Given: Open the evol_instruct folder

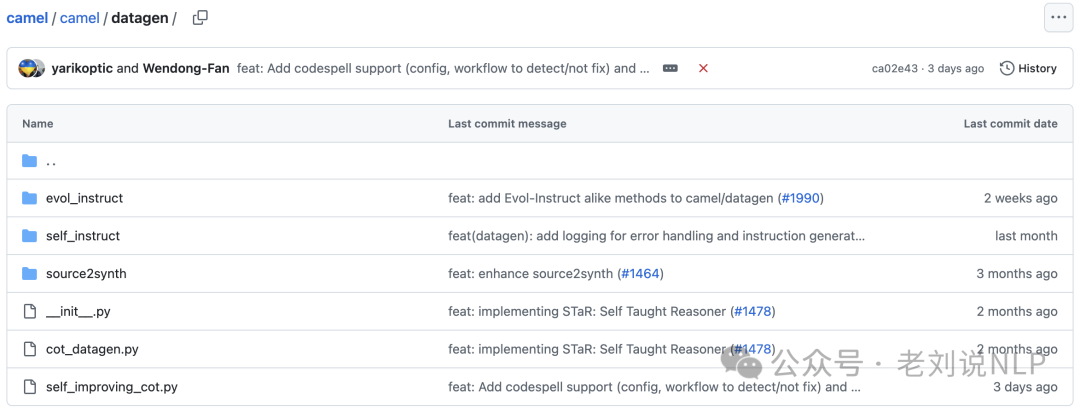Looking at the screenshot, I should pos(84,198).
